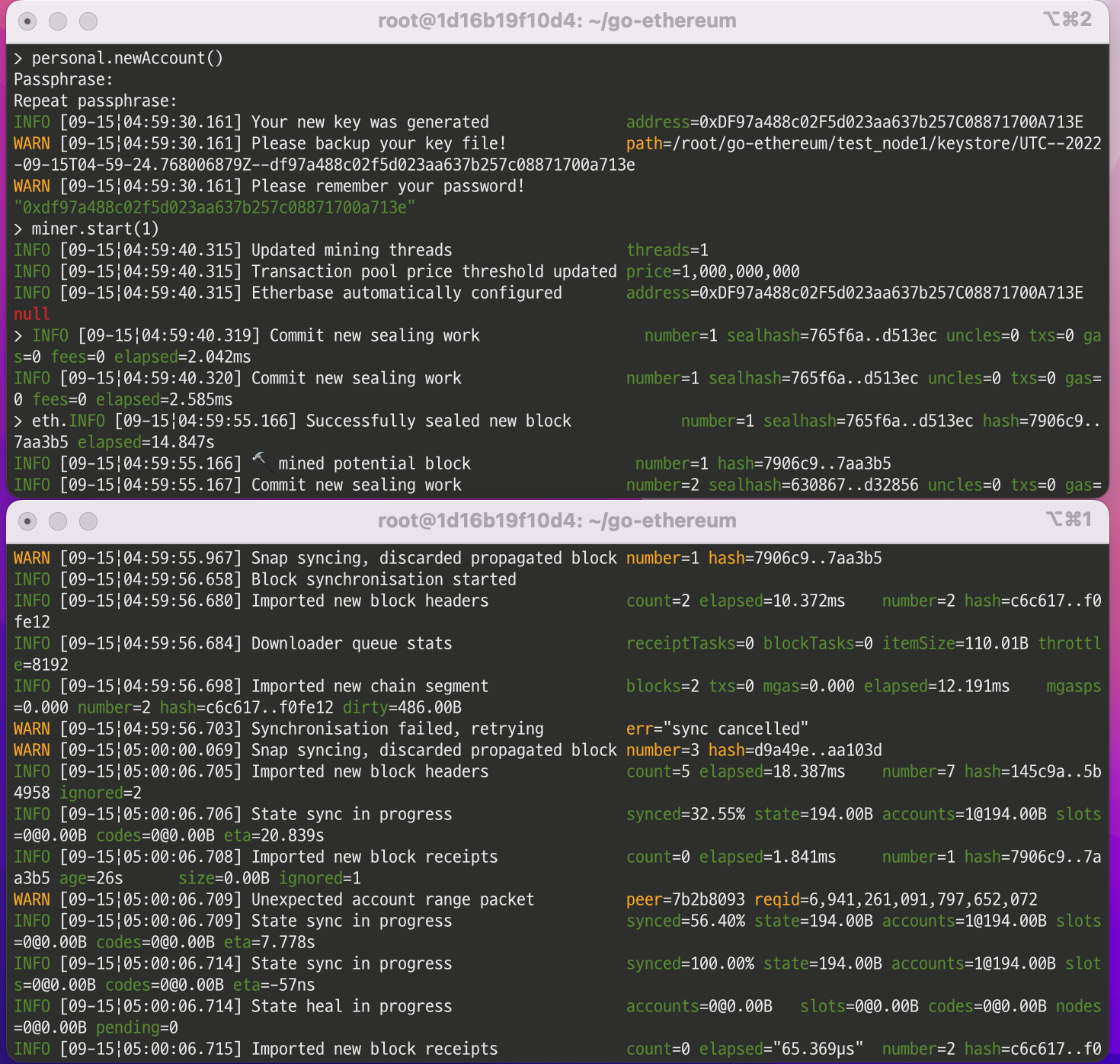Click 'Please remember your password!' warning
The width and height of the screenshot is (1120, 1064).
388,186
